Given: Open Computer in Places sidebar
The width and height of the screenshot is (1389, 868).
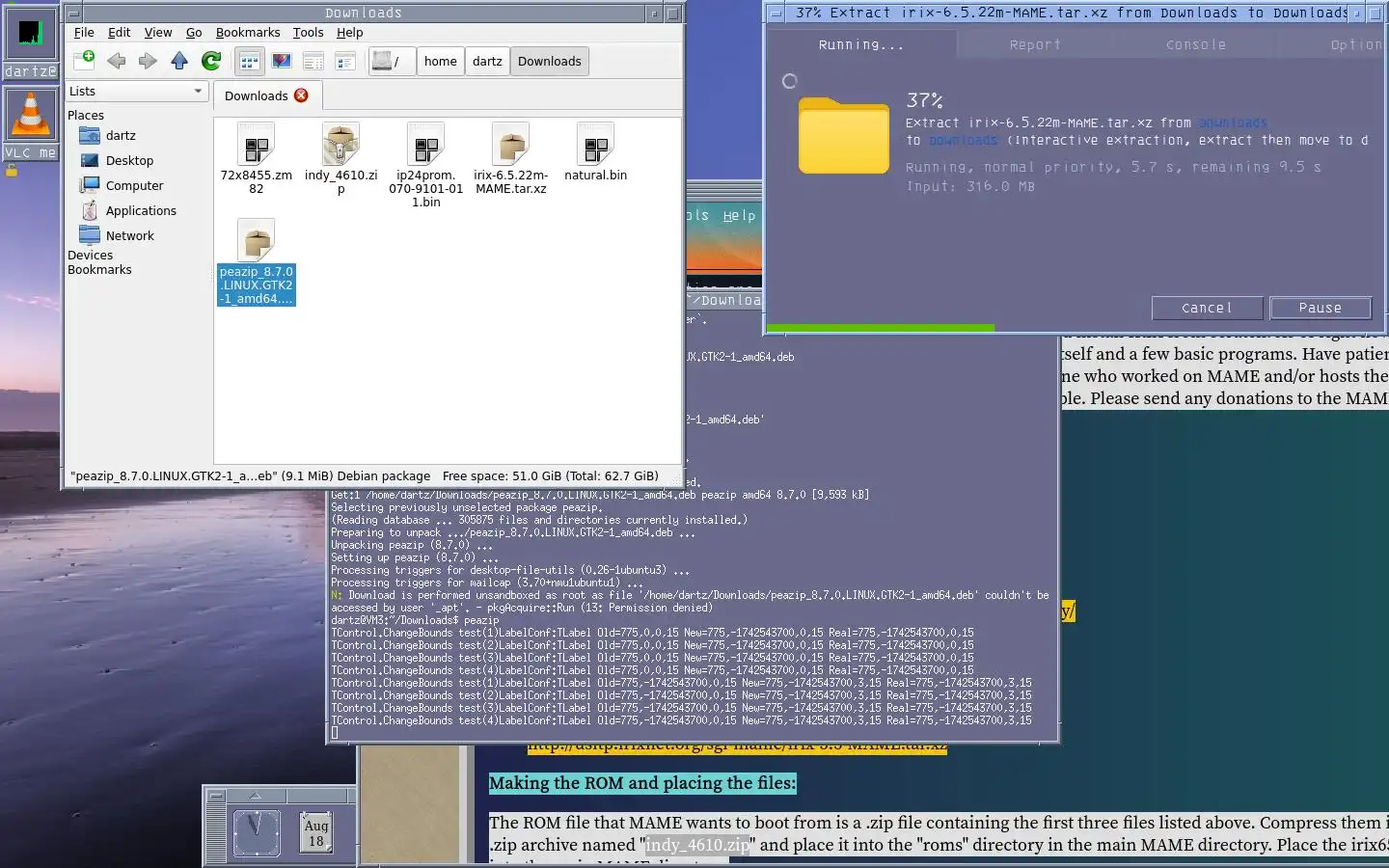Looking at the screenshot, I should click(x=134, y=185).
